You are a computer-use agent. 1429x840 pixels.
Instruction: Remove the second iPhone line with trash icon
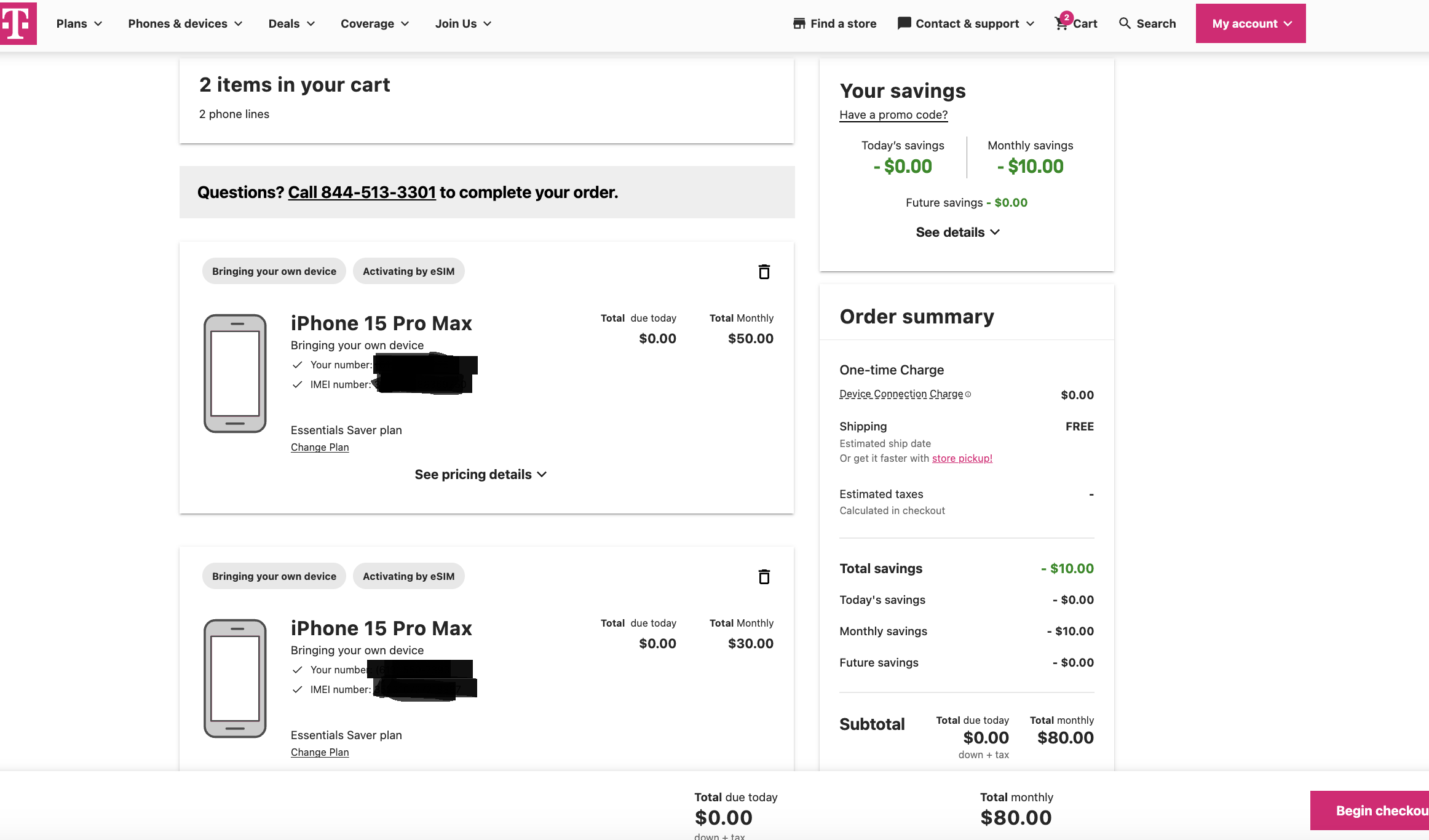[764, 577]
